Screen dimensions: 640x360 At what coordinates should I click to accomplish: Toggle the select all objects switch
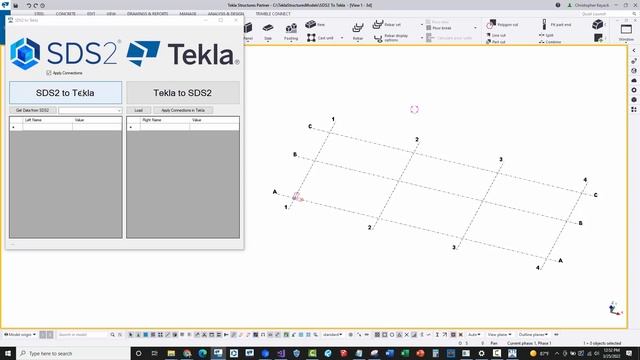click(x=131, y=335)
